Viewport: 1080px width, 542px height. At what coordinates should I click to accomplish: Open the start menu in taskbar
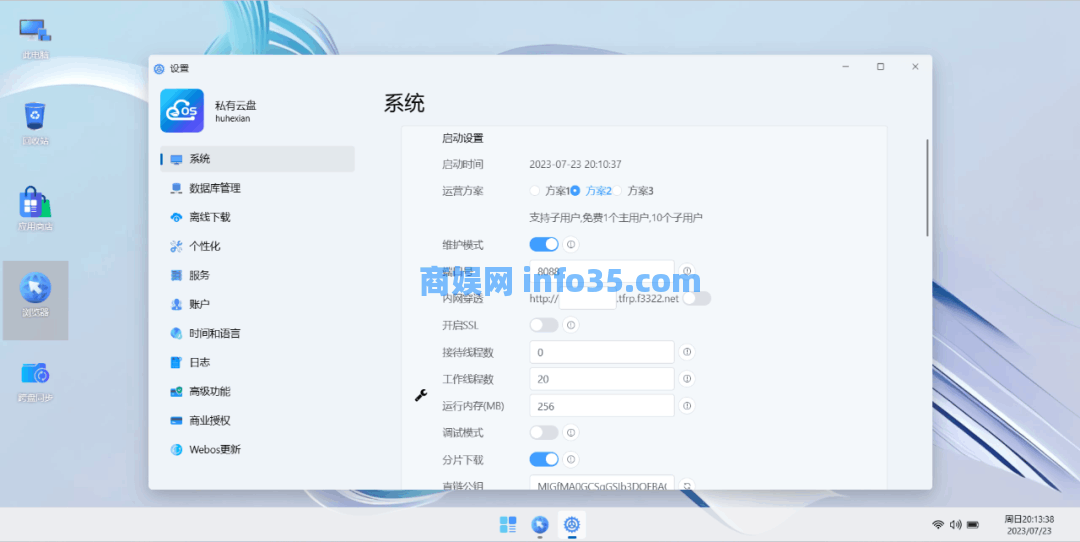[x=508, y=525]
